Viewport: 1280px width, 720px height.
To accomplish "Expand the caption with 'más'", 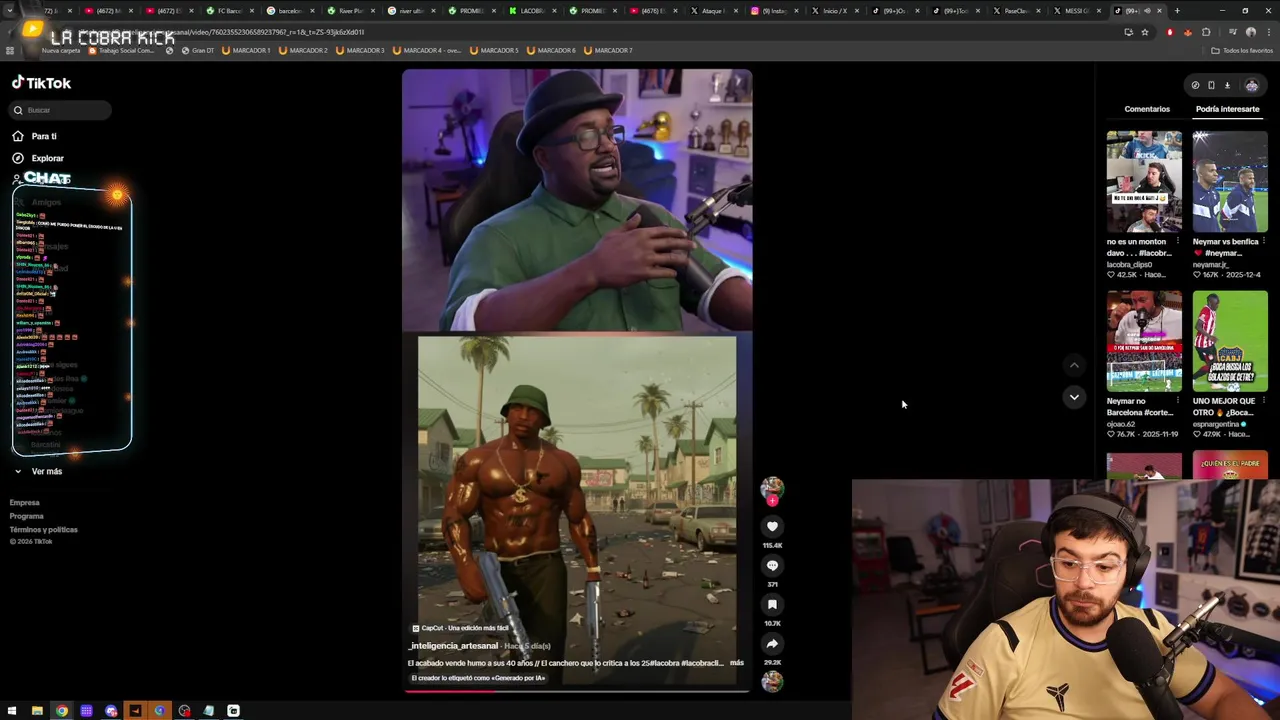I will click(737, 663).
